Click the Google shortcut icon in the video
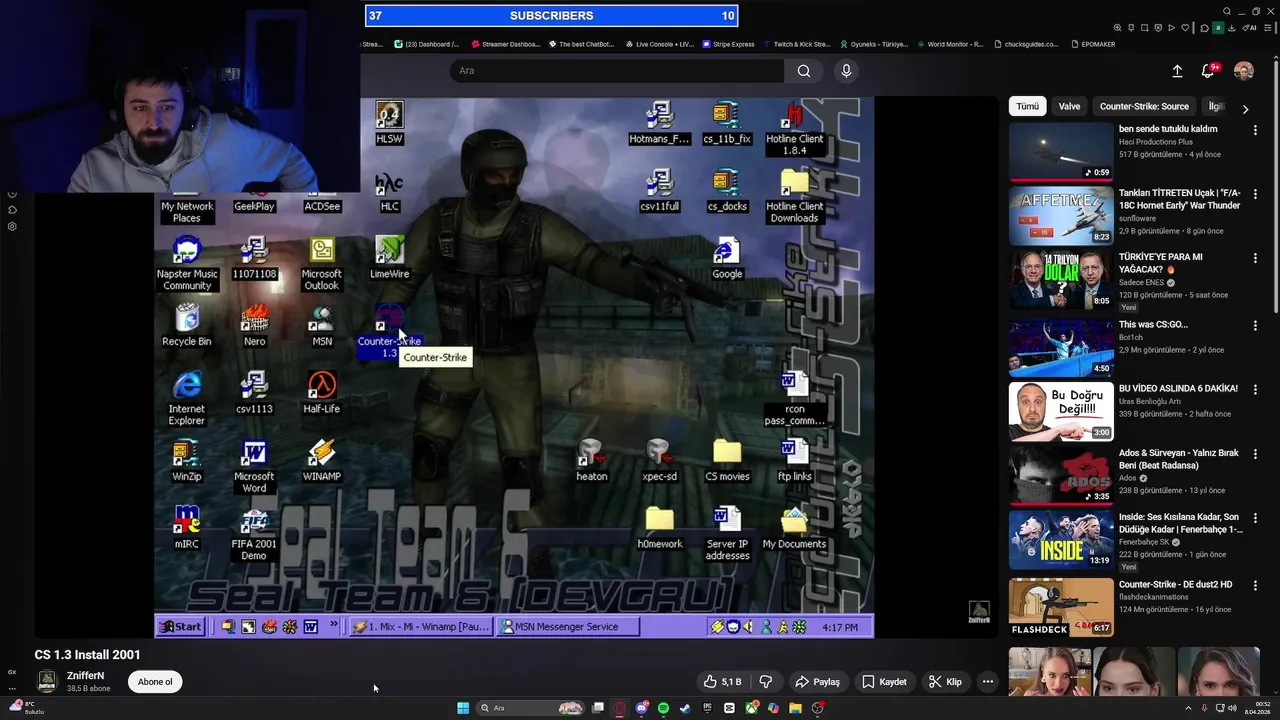Screen dimensions: 1280x720 click(x=727, y=258)
